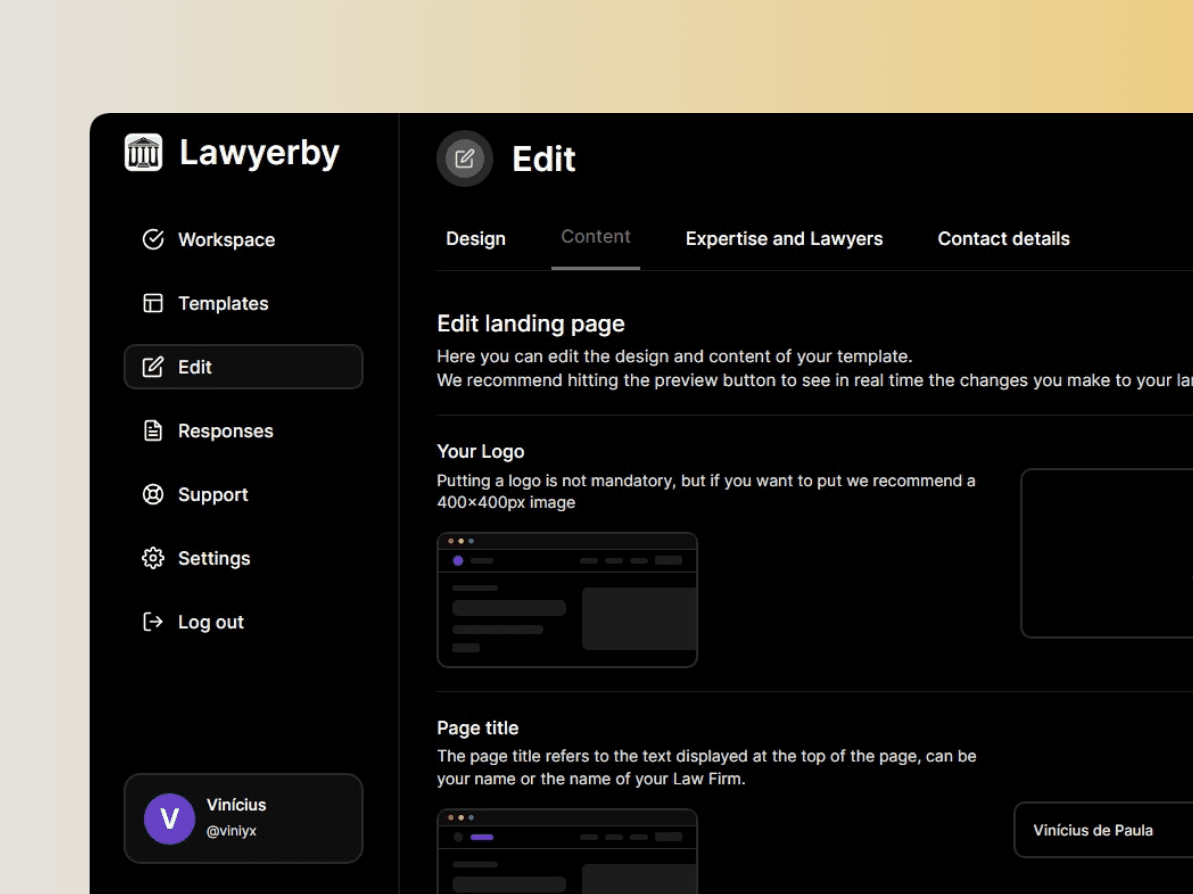Open Vinícius @viniyx profile card

243,819
